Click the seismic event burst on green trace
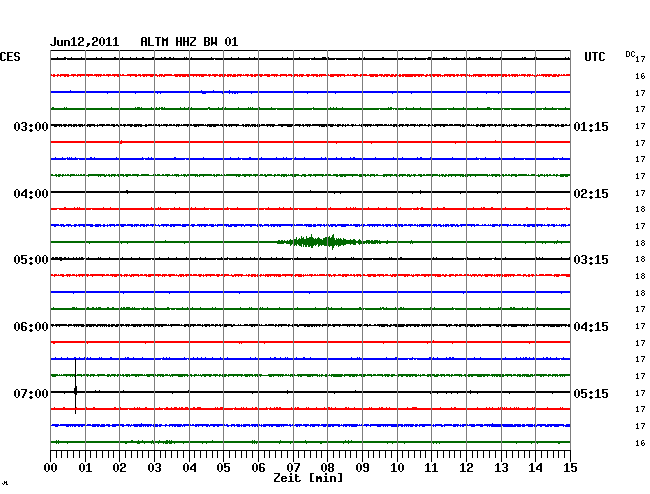The image size is (650, 494). click(332, 242)
